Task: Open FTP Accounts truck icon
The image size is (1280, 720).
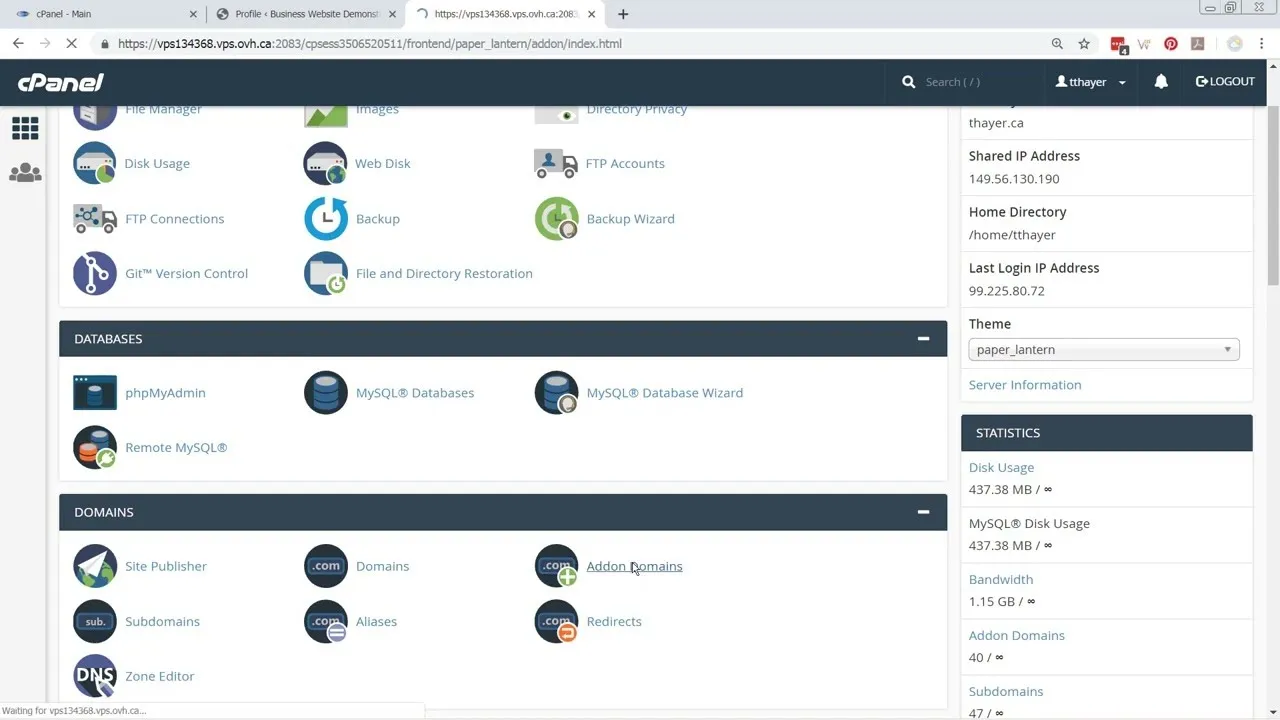Action: (x=556, y=163)
